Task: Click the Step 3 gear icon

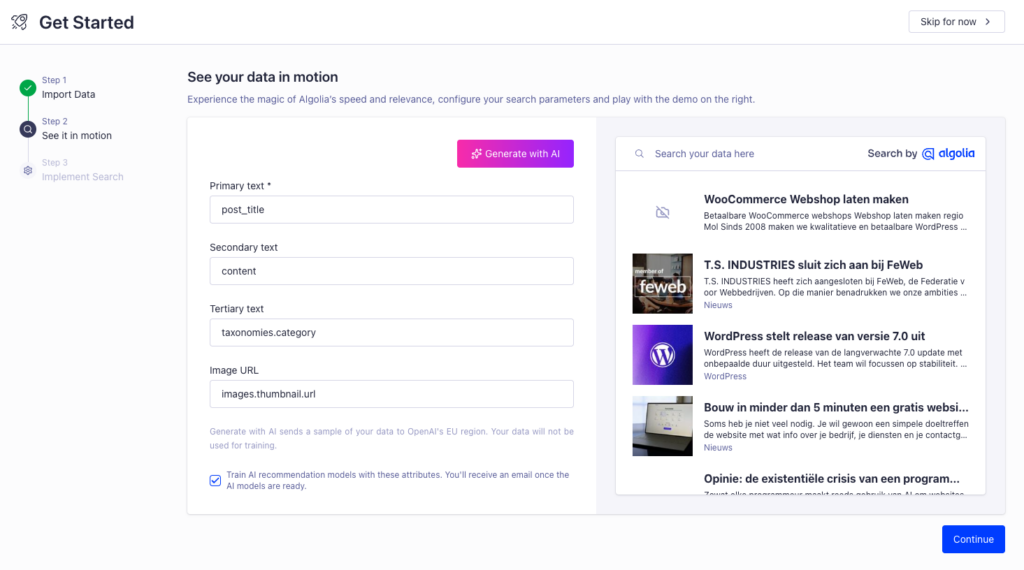Action: click(x=27, y=170)
